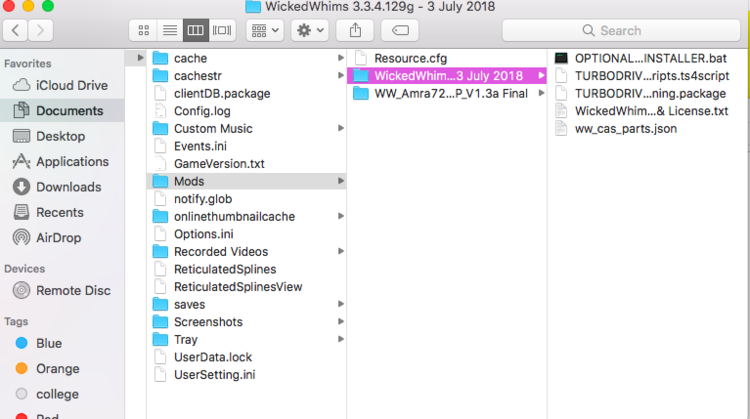Select the WickedWhim...& License.txt file
750x419 pixels.
pos(649,111)
